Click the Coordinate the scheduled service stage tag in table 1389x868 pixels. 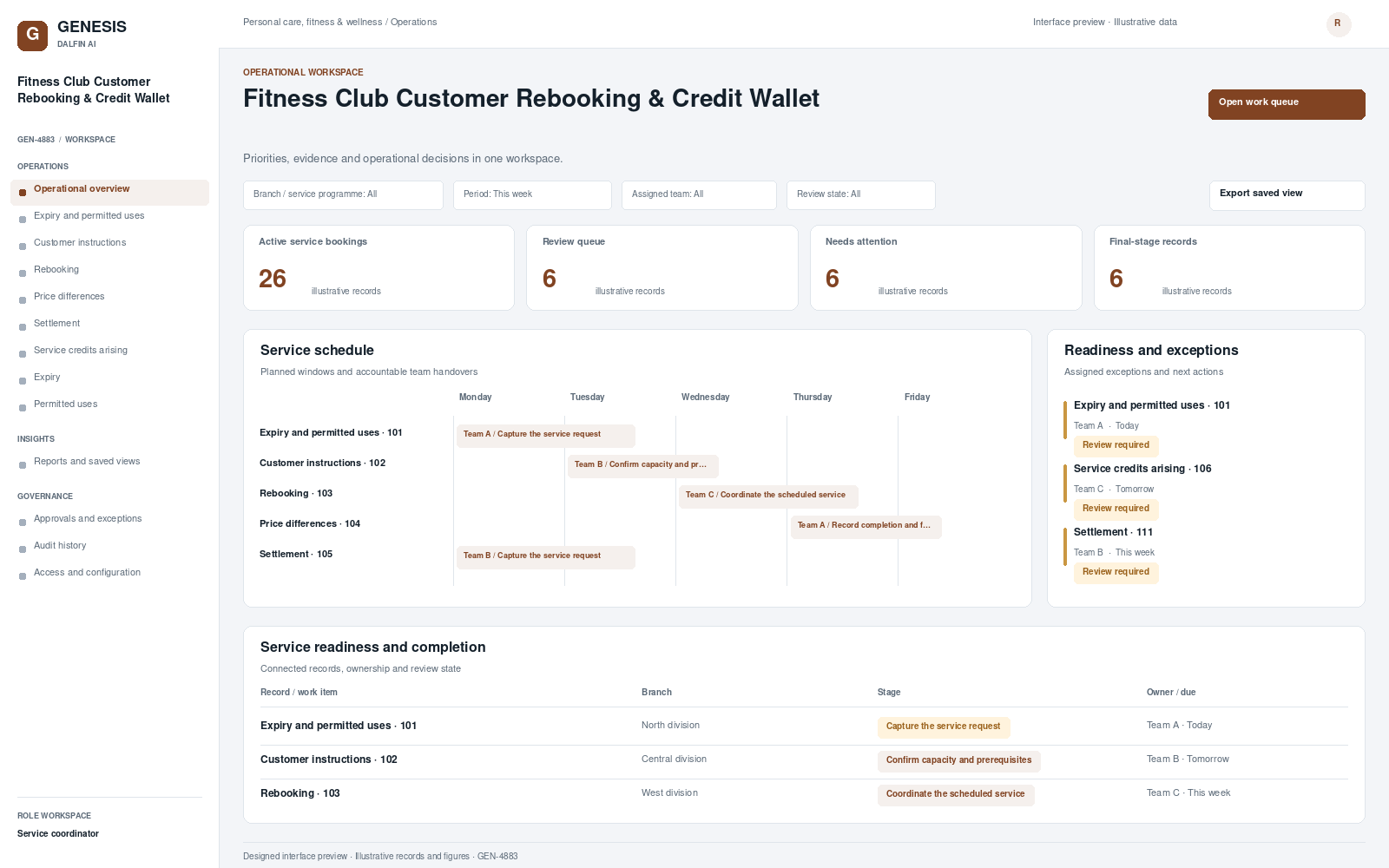(956, 795)
